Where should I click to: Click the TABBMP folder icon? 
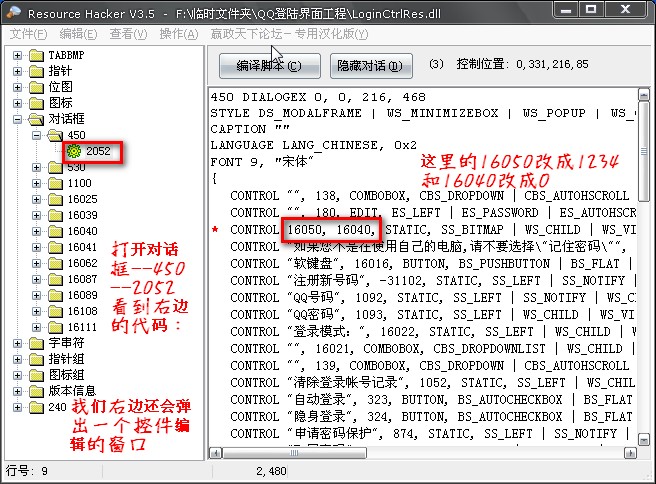click(37, 55)
